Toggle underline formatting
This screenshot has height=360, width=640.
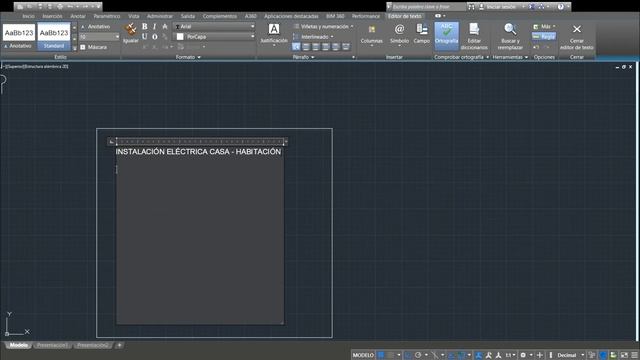coord(144,37)
